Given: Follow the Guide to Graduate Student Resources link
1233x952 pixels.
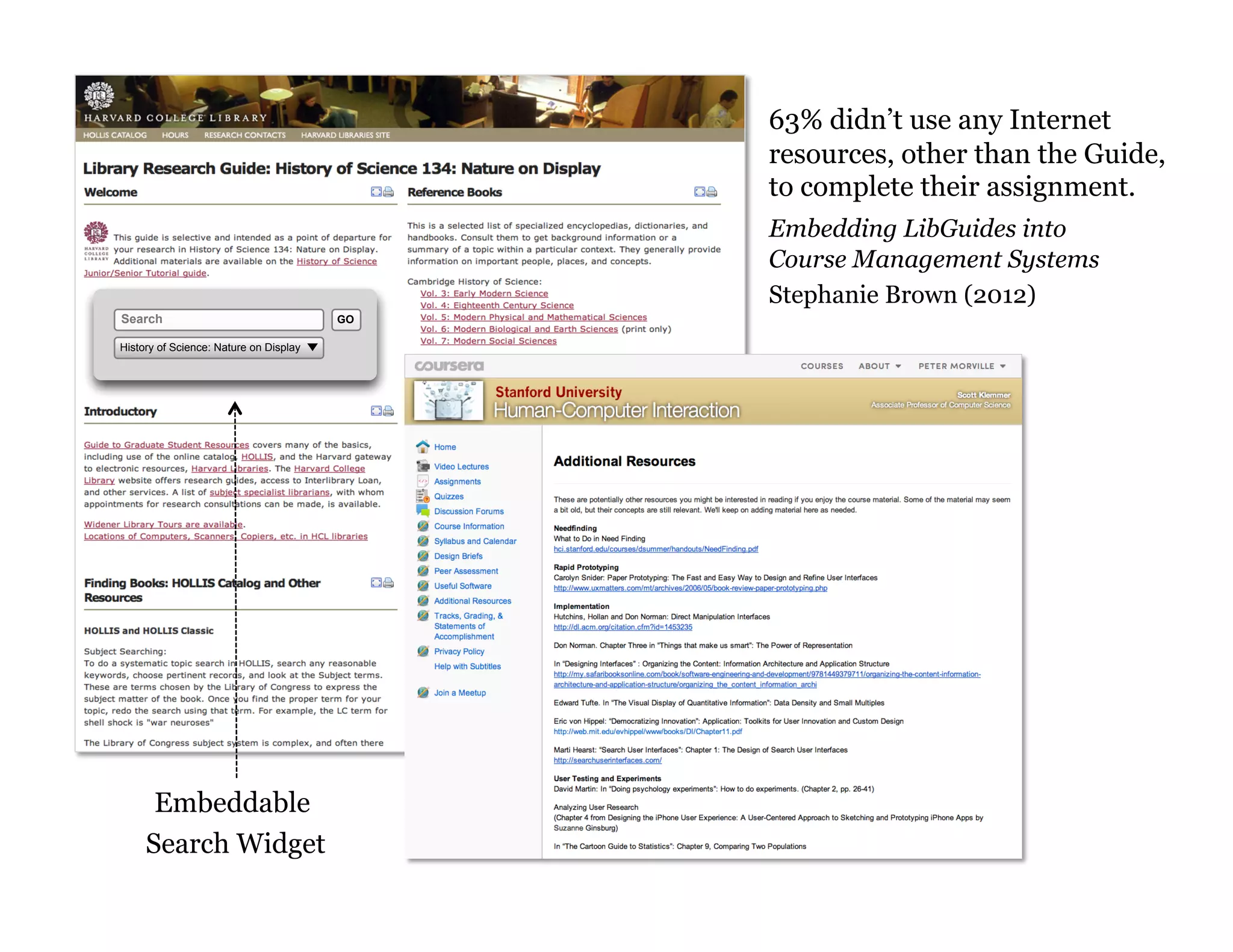Looking at the screenshot, I should [x=166, y=444].
